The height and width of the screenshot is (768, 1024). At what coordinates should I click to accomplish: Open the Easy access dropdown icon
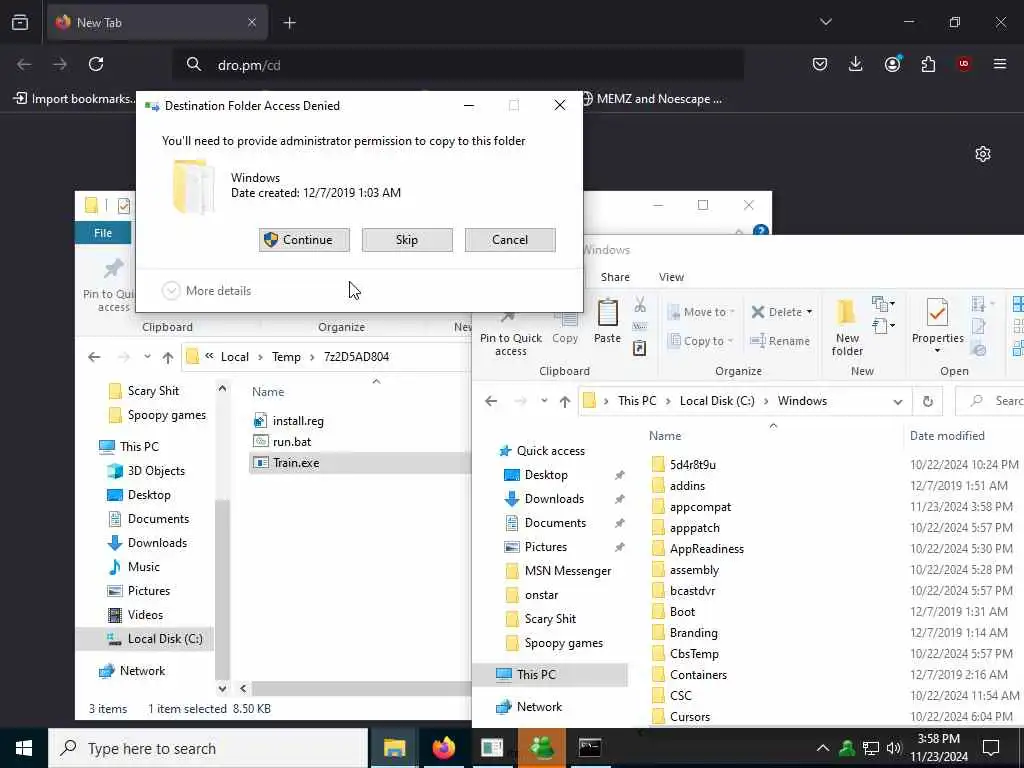click(x=883, y=325)
